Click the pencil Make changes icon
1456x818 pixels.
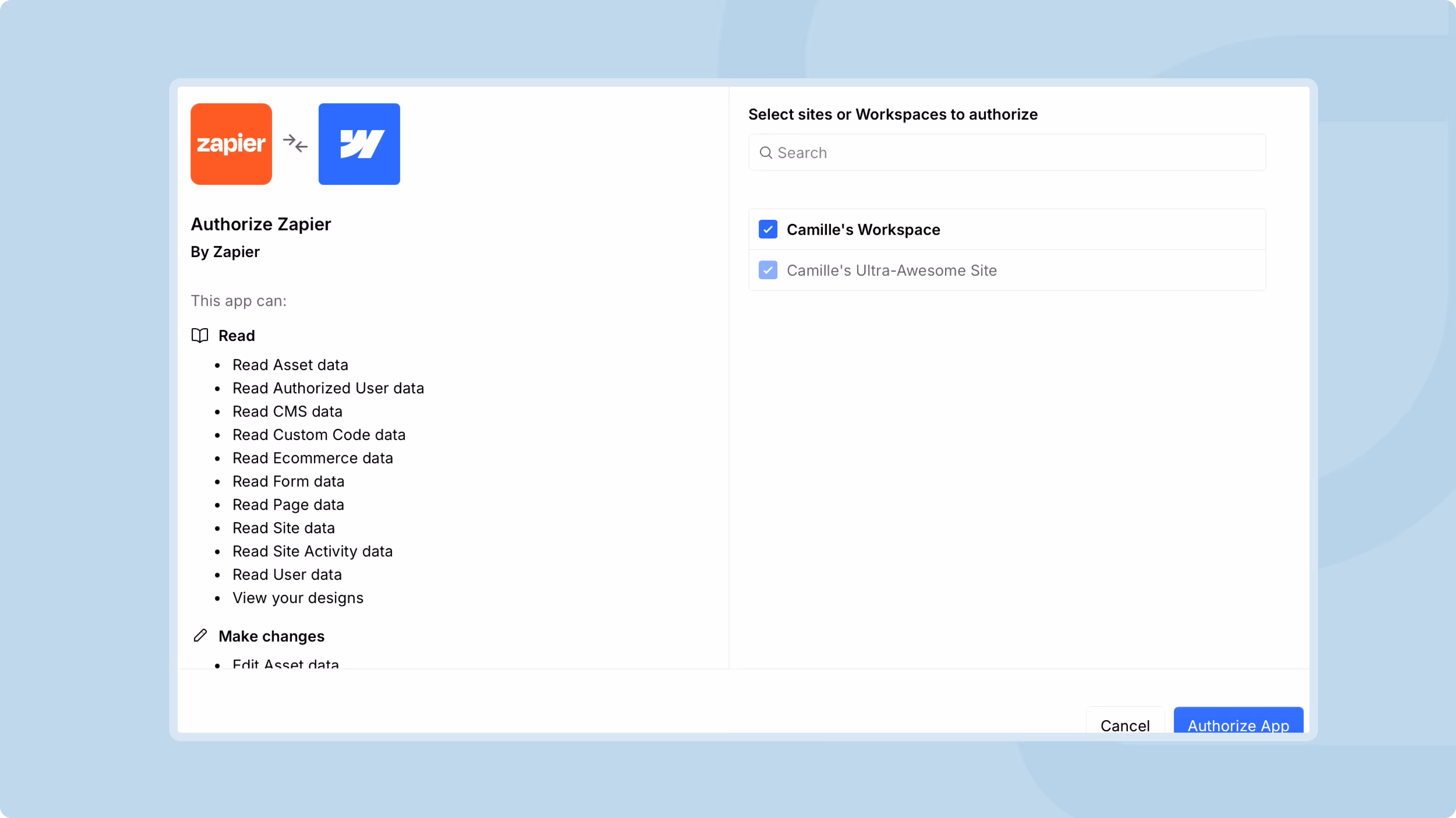tap(200, 635)
